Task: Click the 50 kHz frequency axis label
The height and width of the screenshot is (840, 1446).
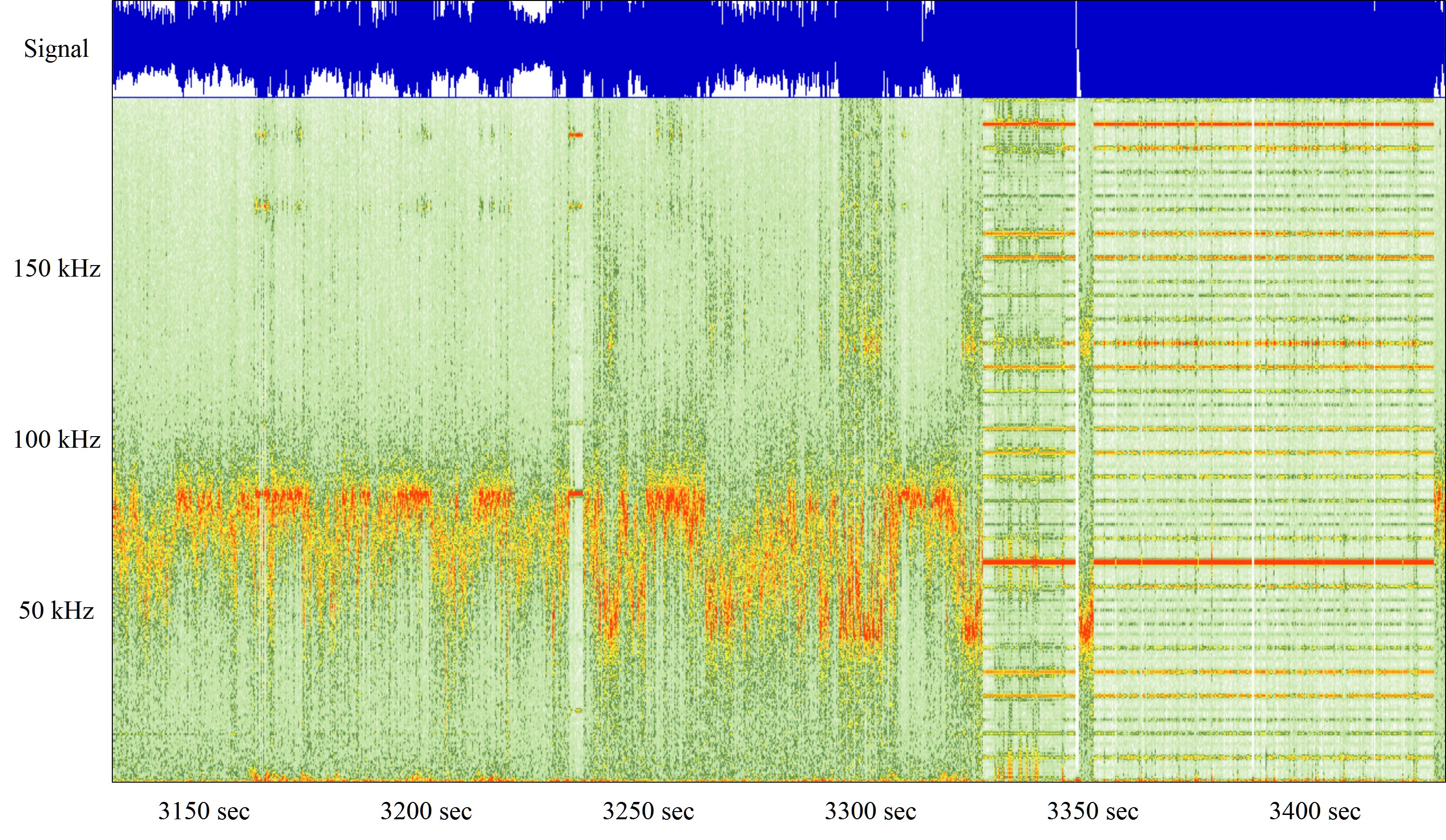Action: (x=56, y=610)
